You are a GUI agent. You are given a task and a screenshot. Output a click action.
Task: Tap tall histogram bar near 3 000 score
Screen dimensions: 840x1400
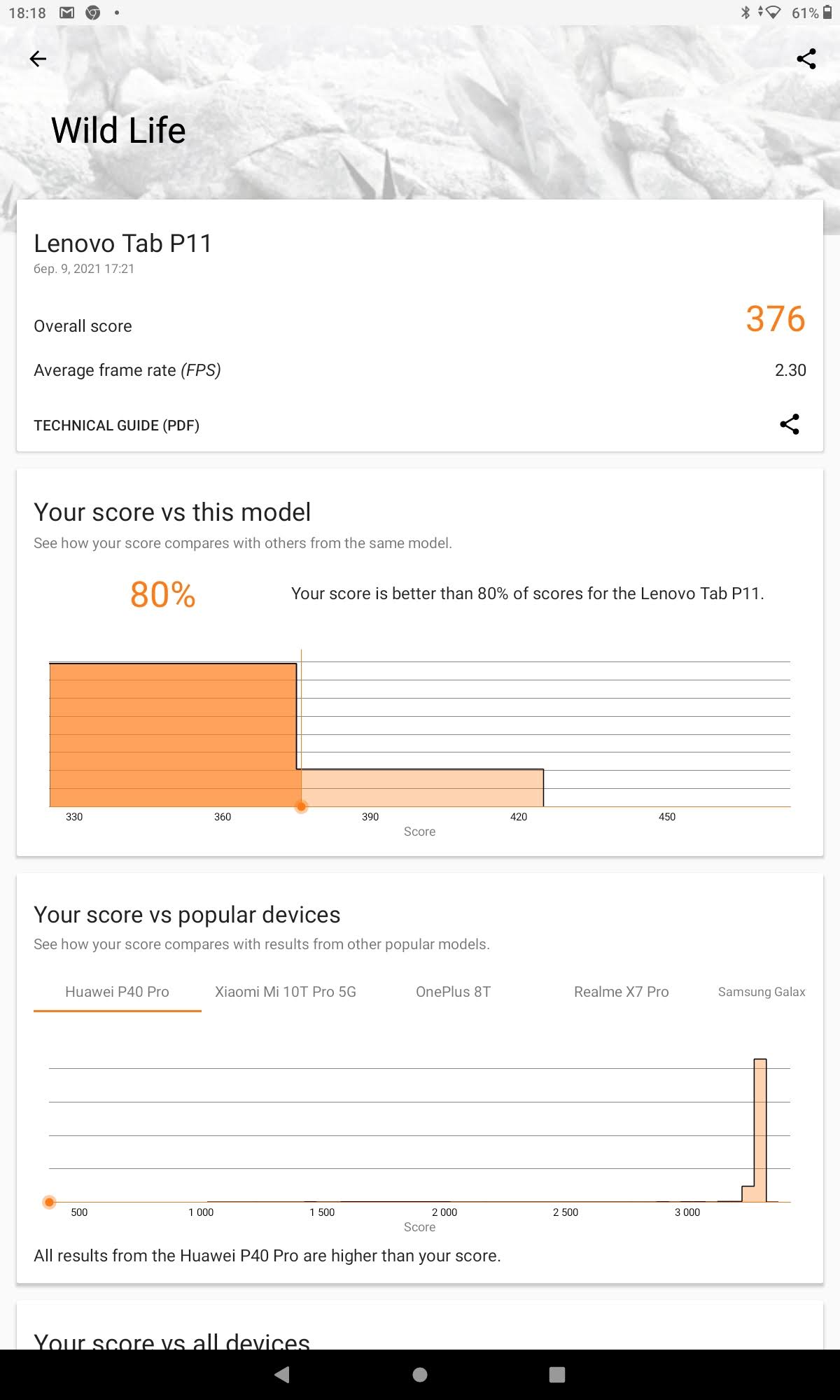[x=760, y=1130]
